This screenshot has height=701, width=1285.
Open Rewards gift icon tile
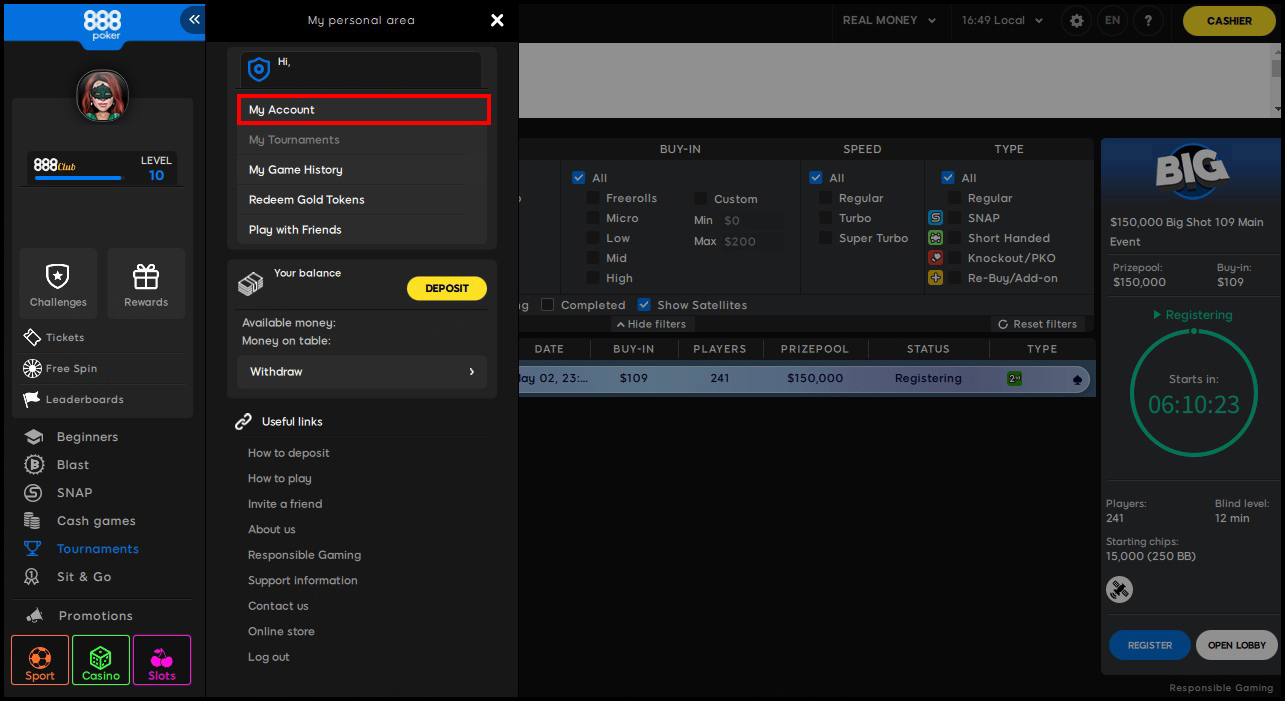(x=146, y=283)
